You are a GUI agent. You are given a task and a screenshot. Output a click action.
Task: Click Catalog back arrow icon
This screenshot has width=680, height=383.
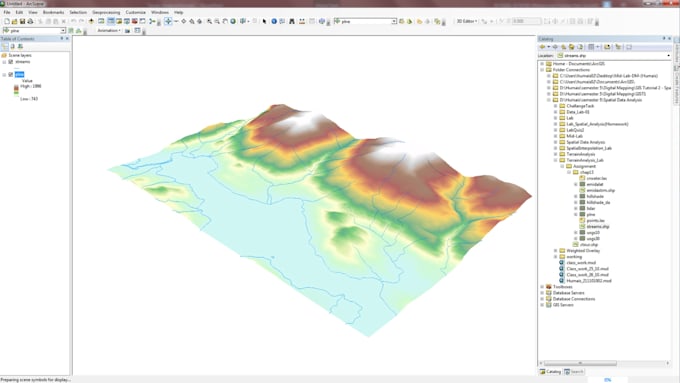542,47
